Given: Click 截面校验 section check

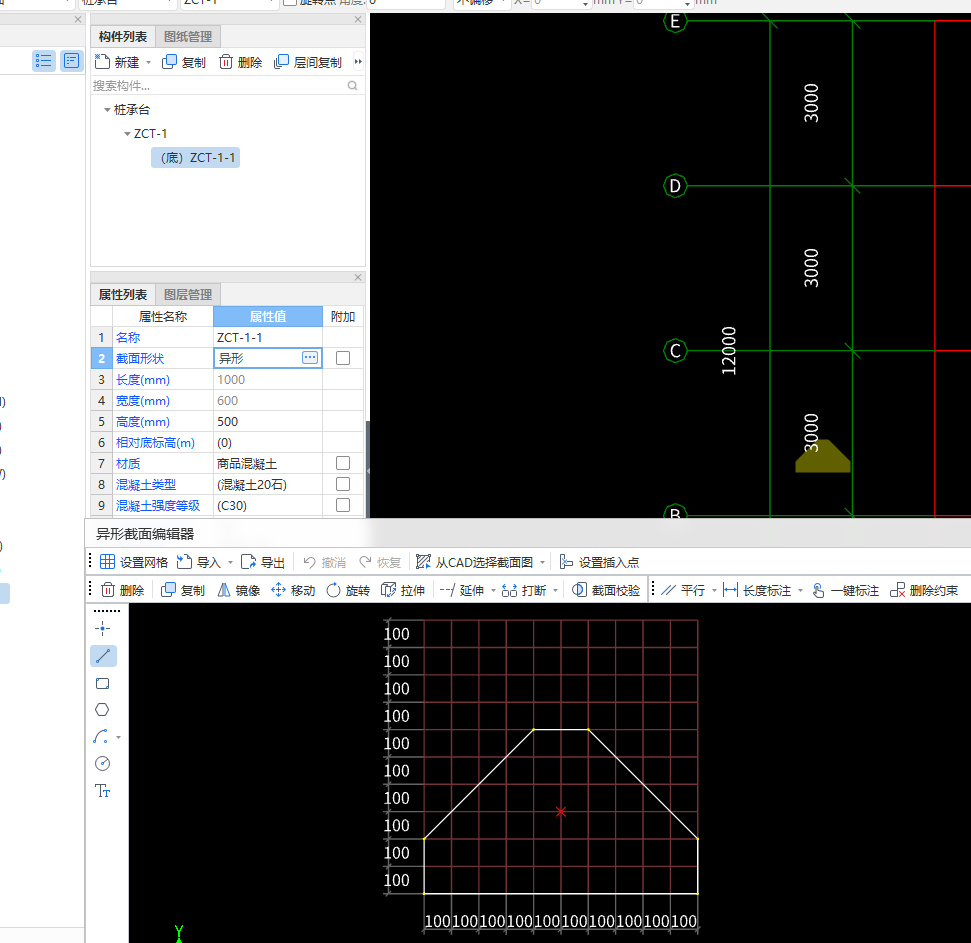Looking at the screenshot, I should coord(606,591).
